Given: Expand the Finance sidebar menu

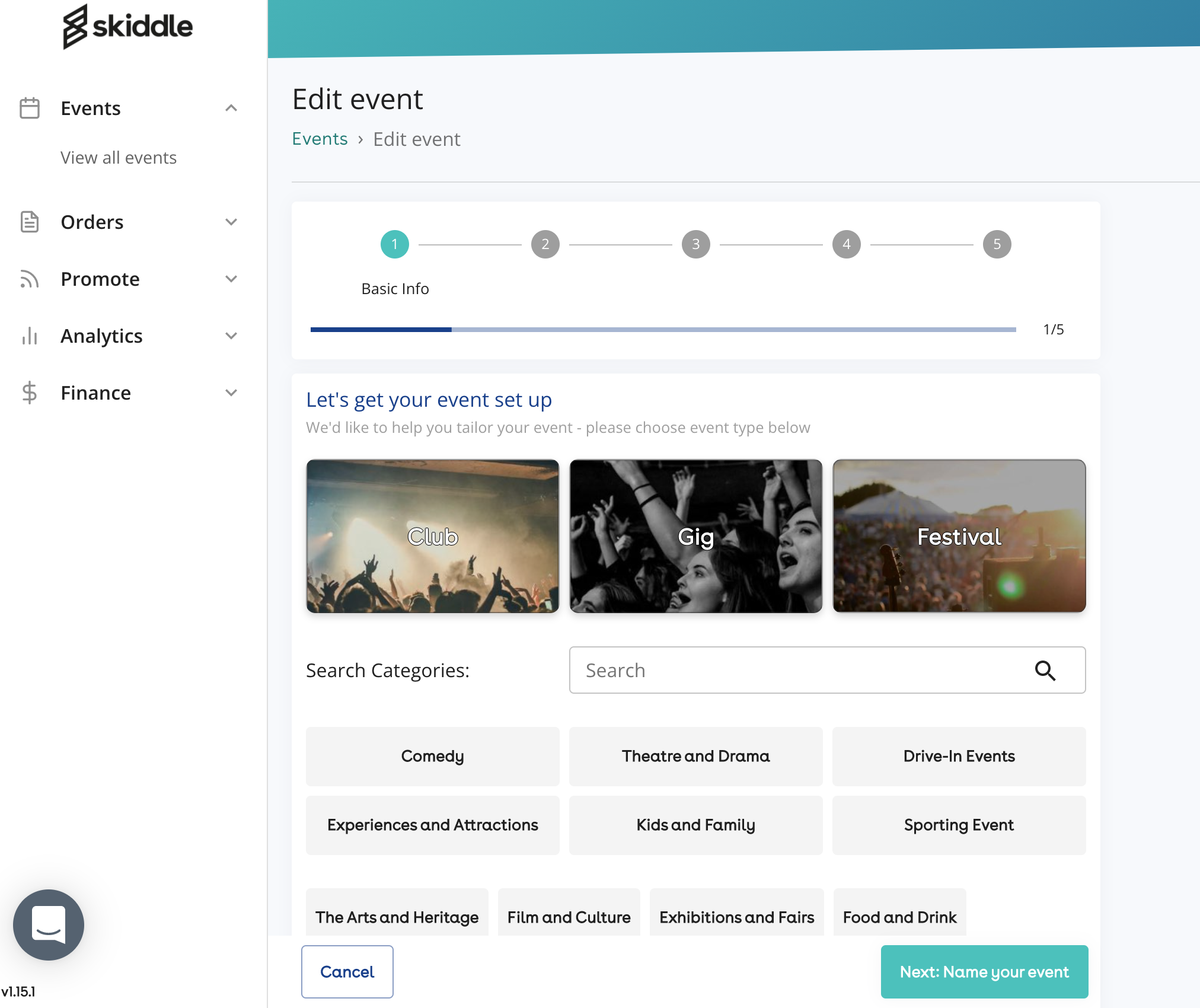Looking at the screenshot, I should click(231, 393).
